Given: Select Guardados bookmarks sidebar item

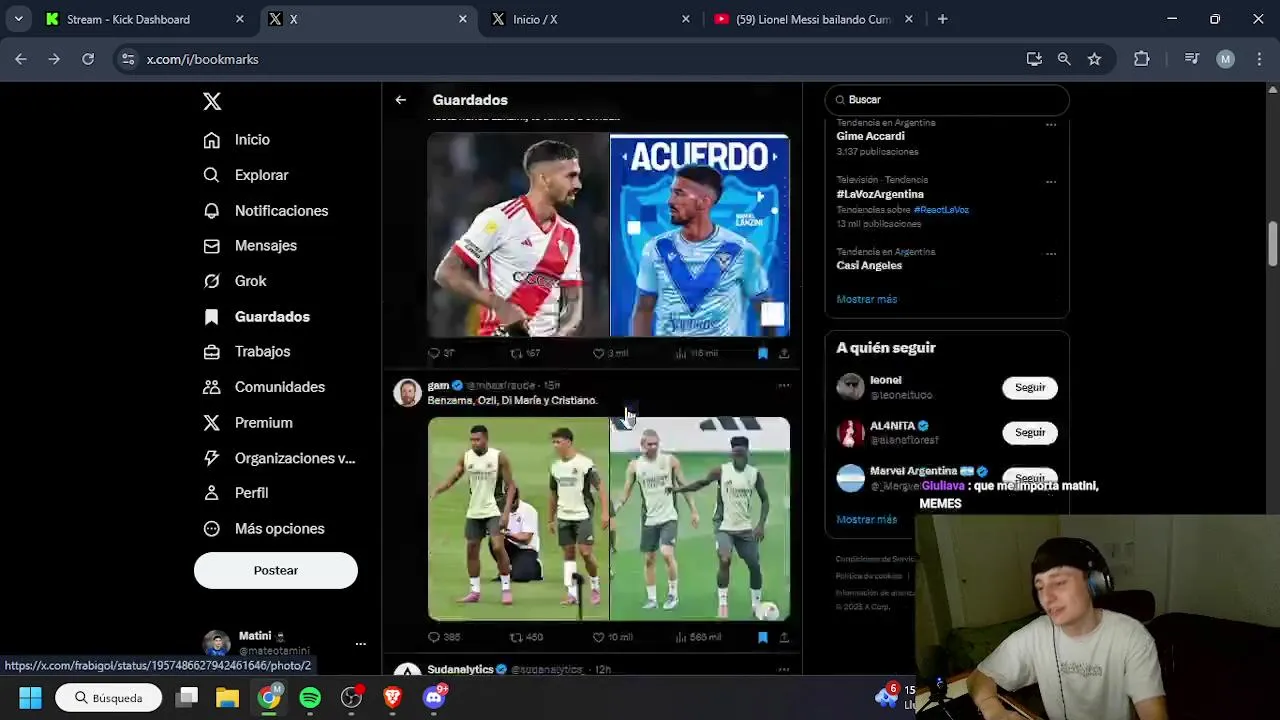Looking at the screenshot, I should [x=257, y=317].
